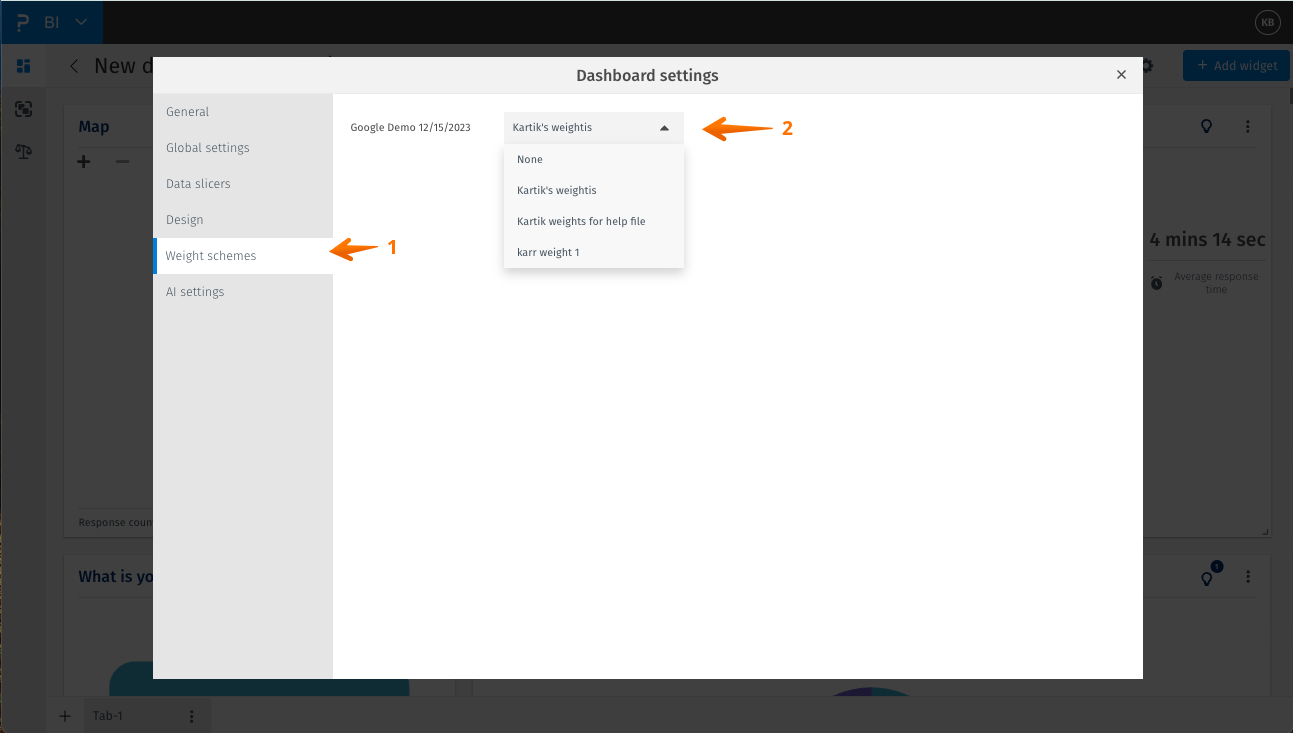The width and height of the screenshot is (1293, 733).
Task: Pick Kartik's weightis option in the dropdown list
Action: [594, 190]
